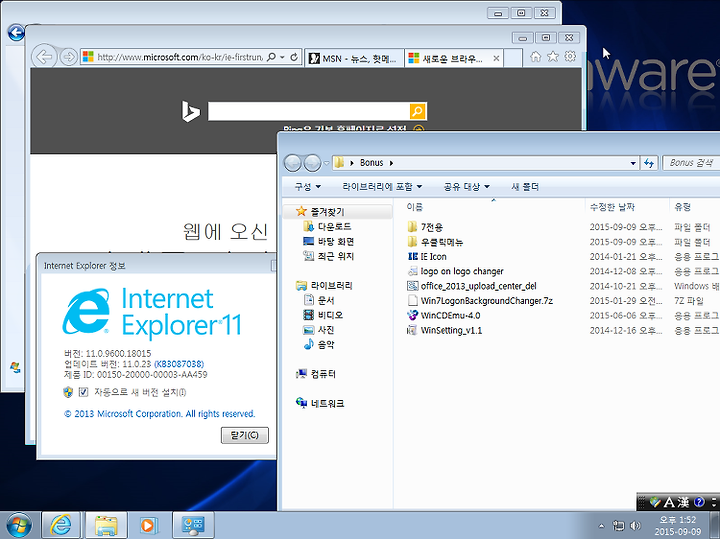720x539 pixels.
Task: Click Explorer window back button
Action: pos(292,163)
